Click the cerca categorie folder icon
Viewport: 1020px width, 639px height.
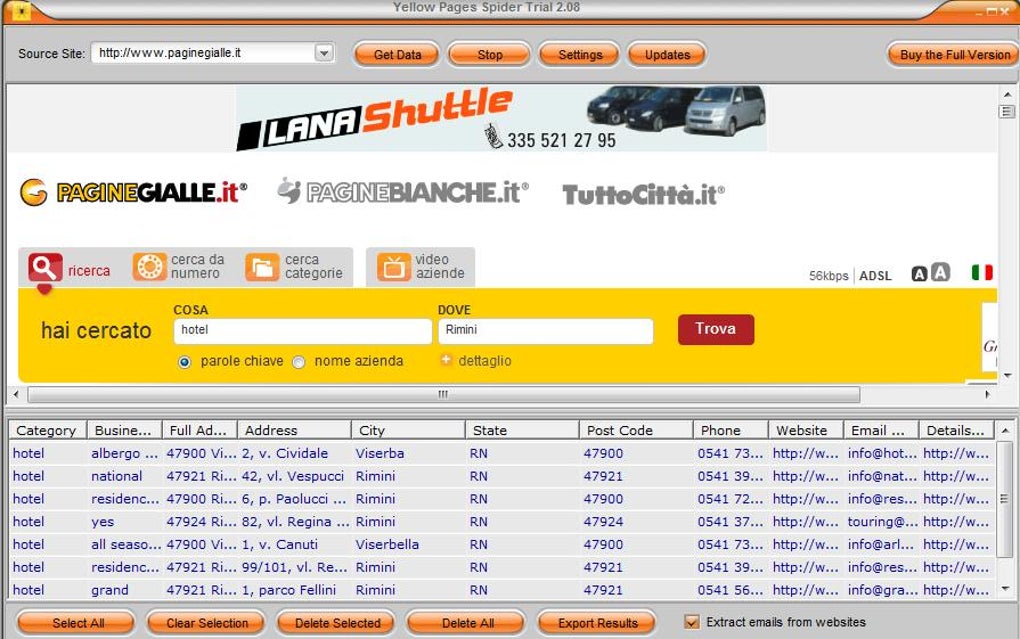click(x=262, y=267)
